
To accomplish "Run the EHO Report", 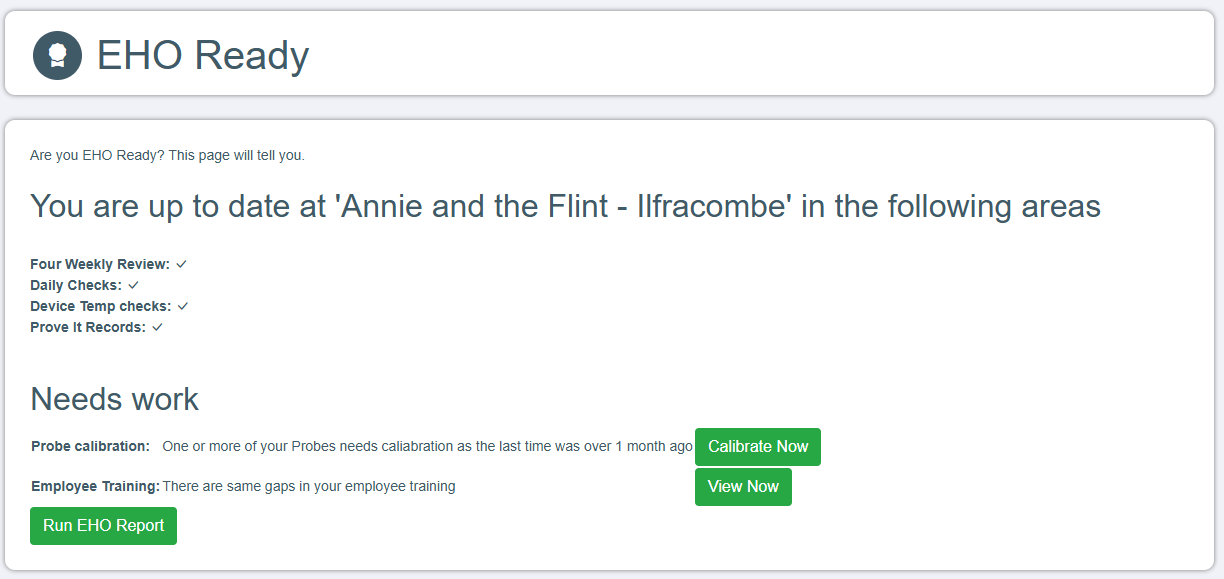I will (x=103, y=526).
